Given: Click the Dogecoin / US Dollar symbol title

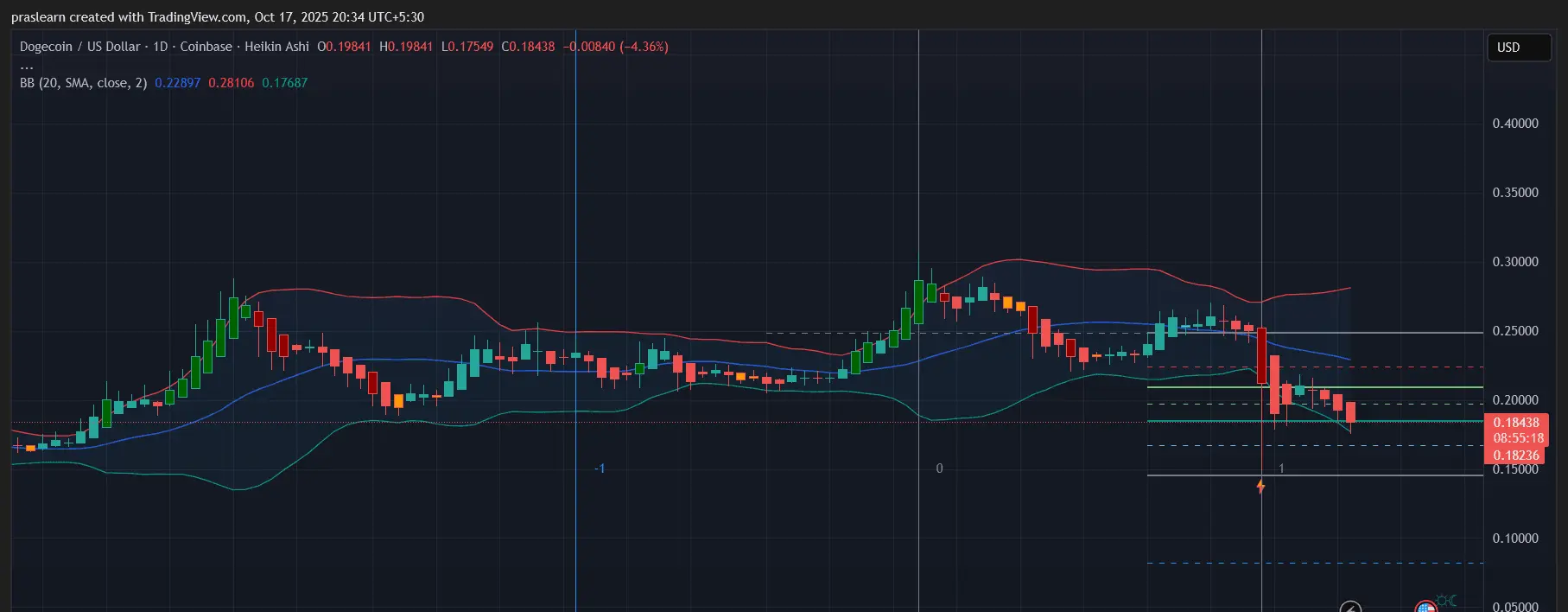Looking at the screenshot, I should click(x=79, y=47).
